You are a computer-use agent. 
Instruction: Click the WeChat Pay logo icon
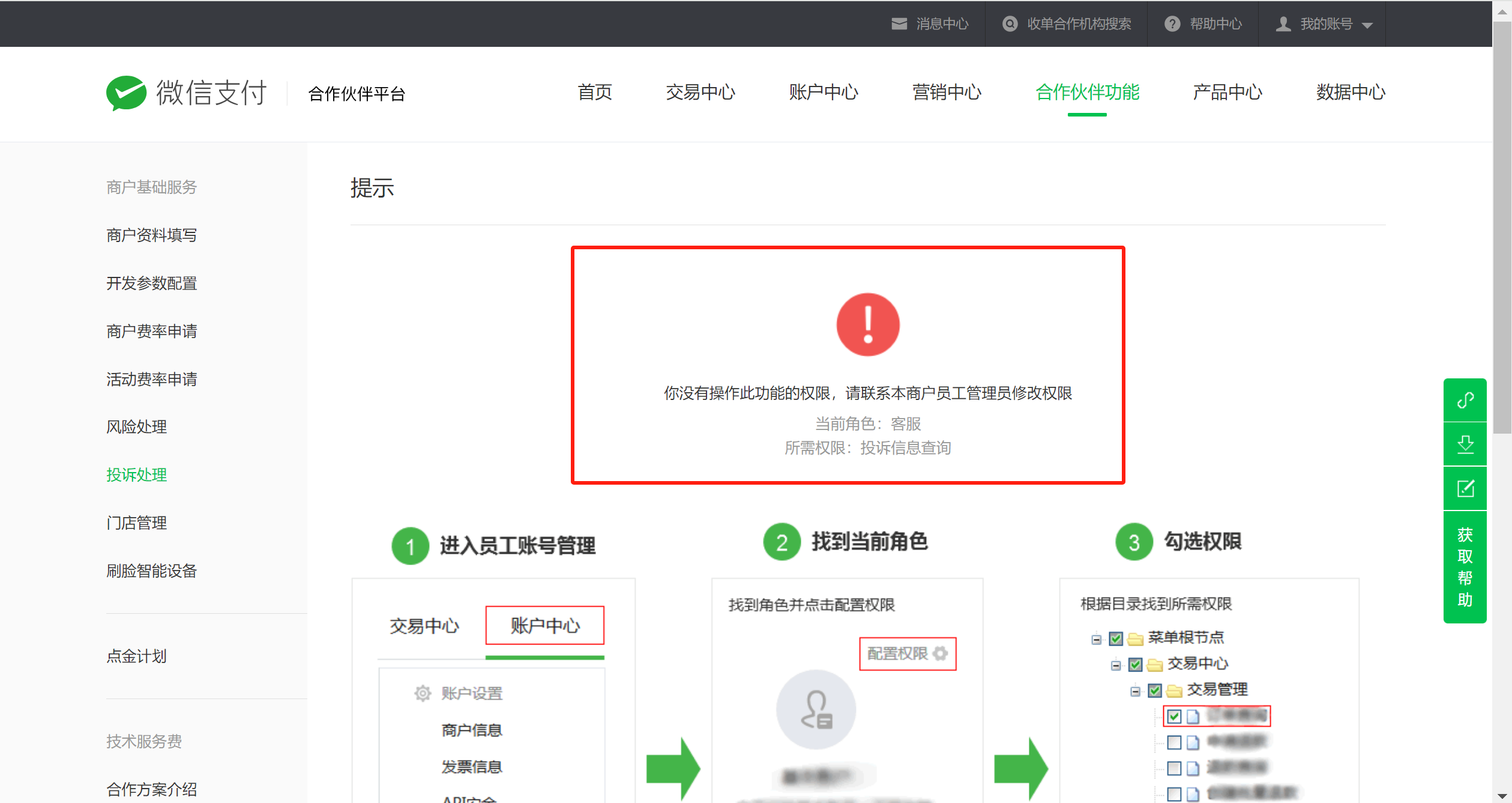126,92
